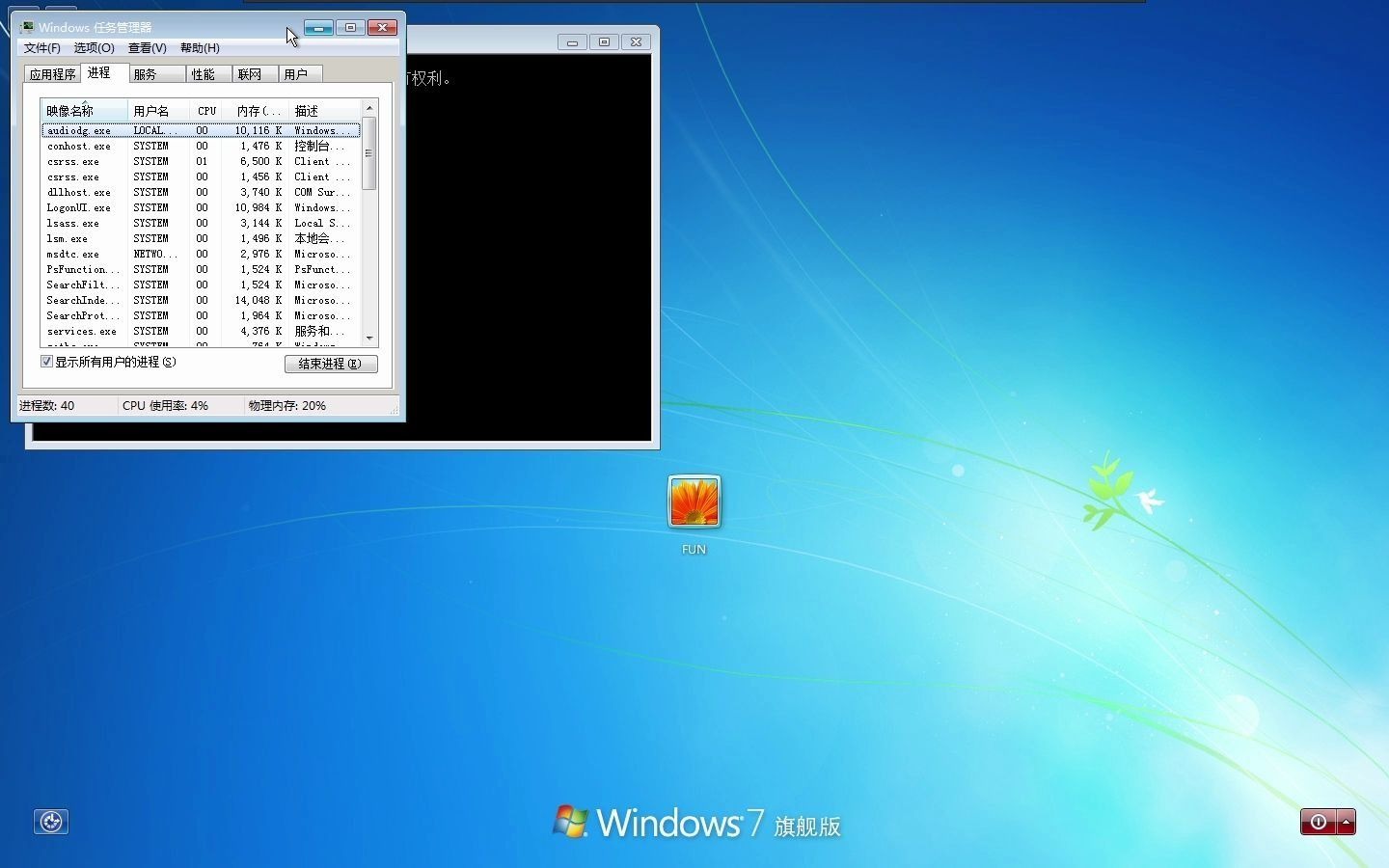The height and width of the screenshot is (868, 1389).
Task: Sort by 内存 column header
Action: click(x=257, y=111)
